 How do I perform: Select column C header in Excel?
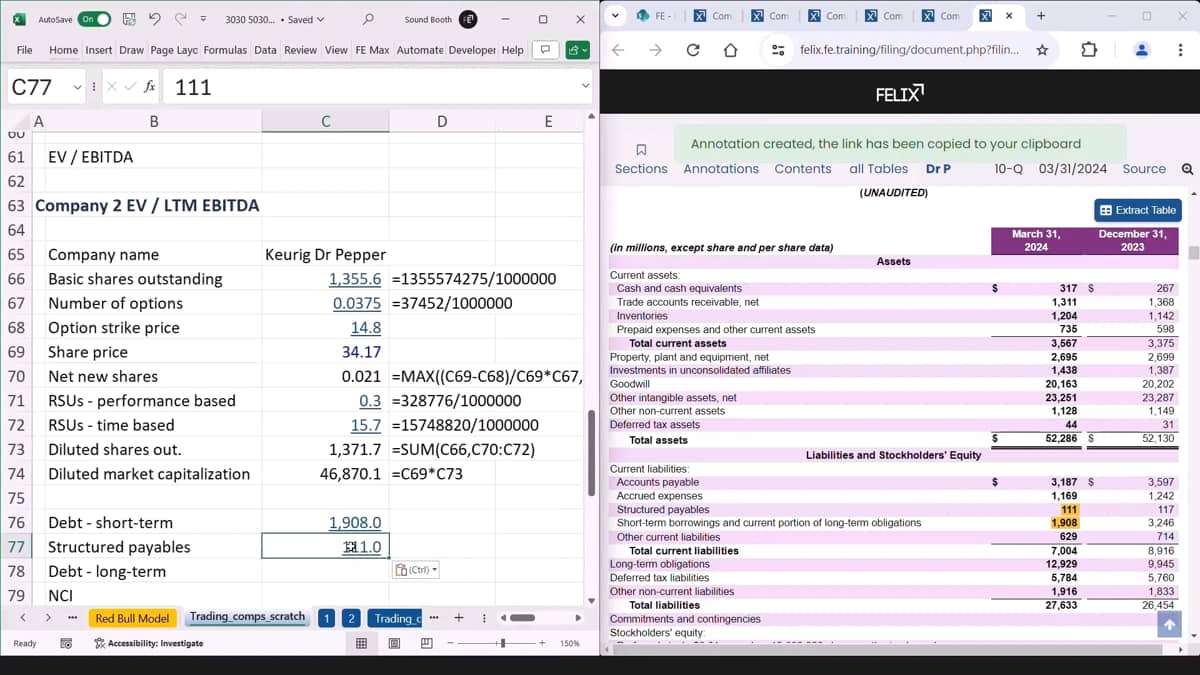[325, 121]
